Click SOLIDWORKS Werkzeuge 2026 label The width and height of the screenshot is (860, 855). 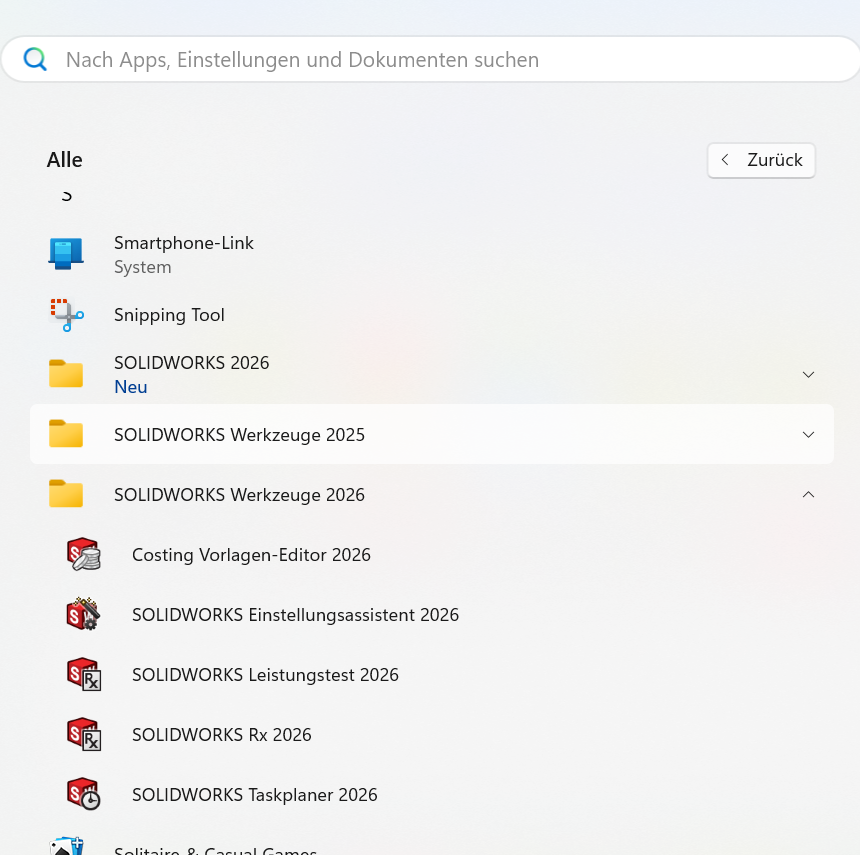[239, 495]
